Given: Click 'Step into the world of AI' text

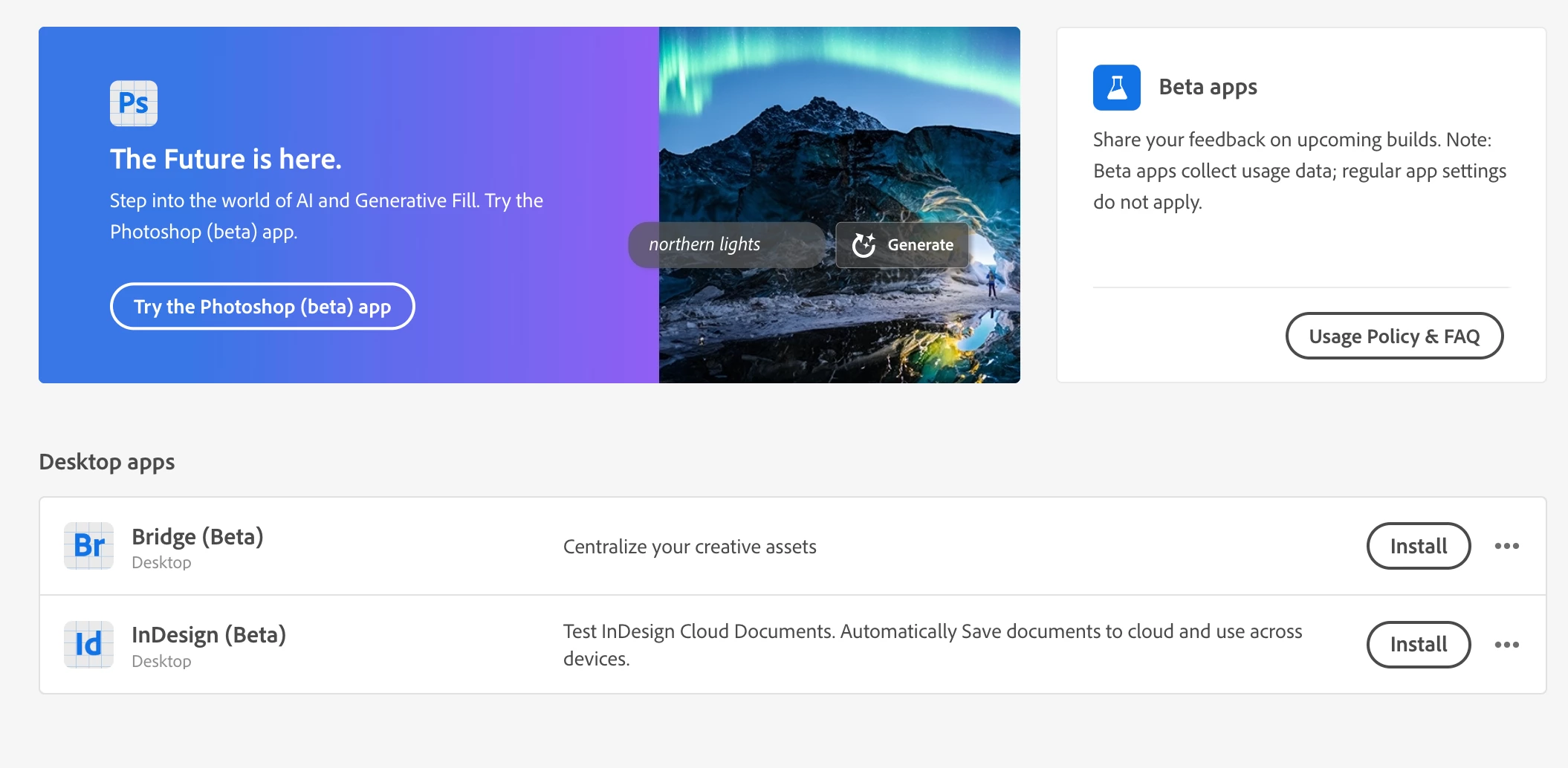Looking at the screenshot, I should [x=326, y=216].
